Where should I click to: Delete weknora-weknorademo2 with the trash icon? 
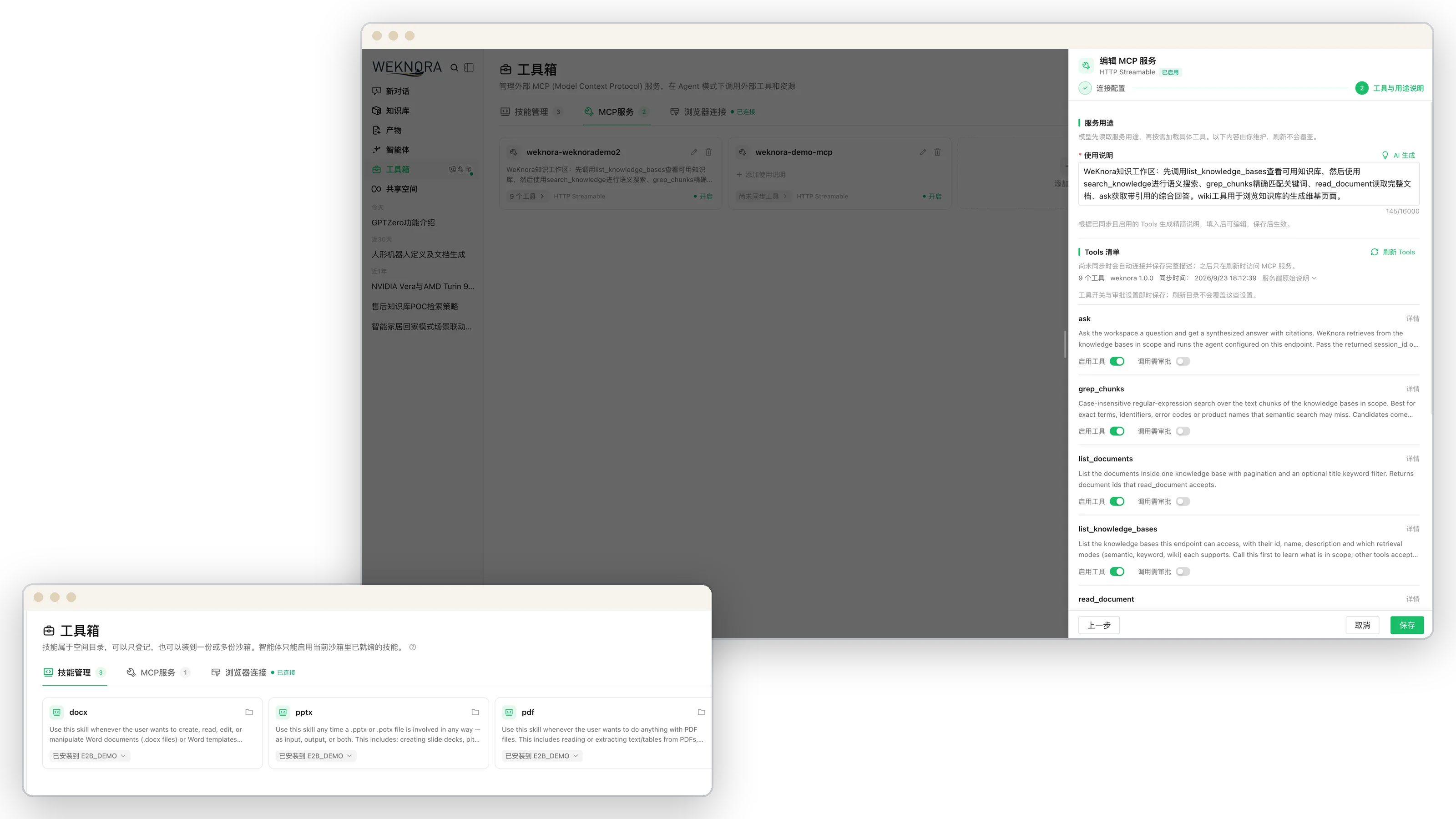(708, 152)
